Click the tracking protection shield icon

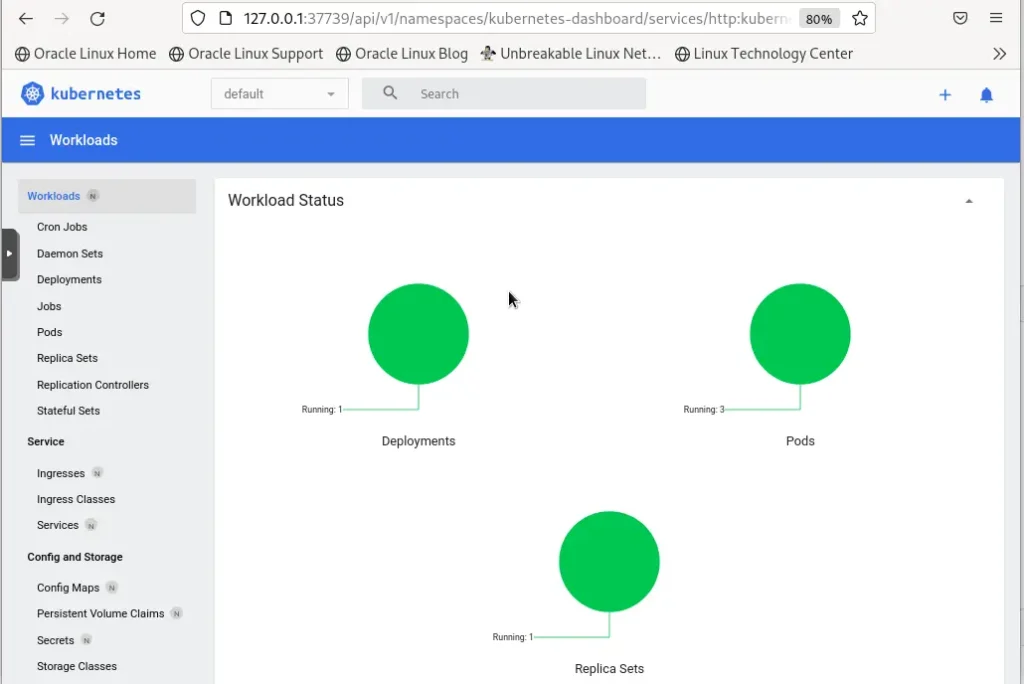[198, 17]
